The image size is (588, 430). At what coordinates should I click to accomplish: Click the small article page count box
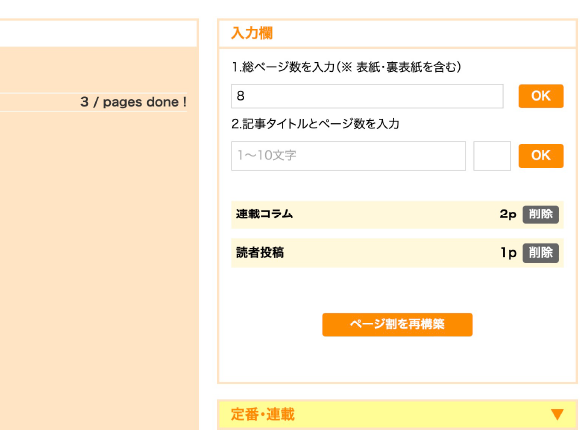coord(492,156)
